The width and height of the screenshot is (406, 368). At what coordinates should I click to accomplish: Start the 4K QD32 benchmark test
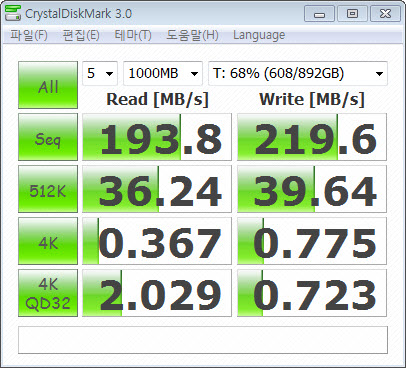[48, 293]
